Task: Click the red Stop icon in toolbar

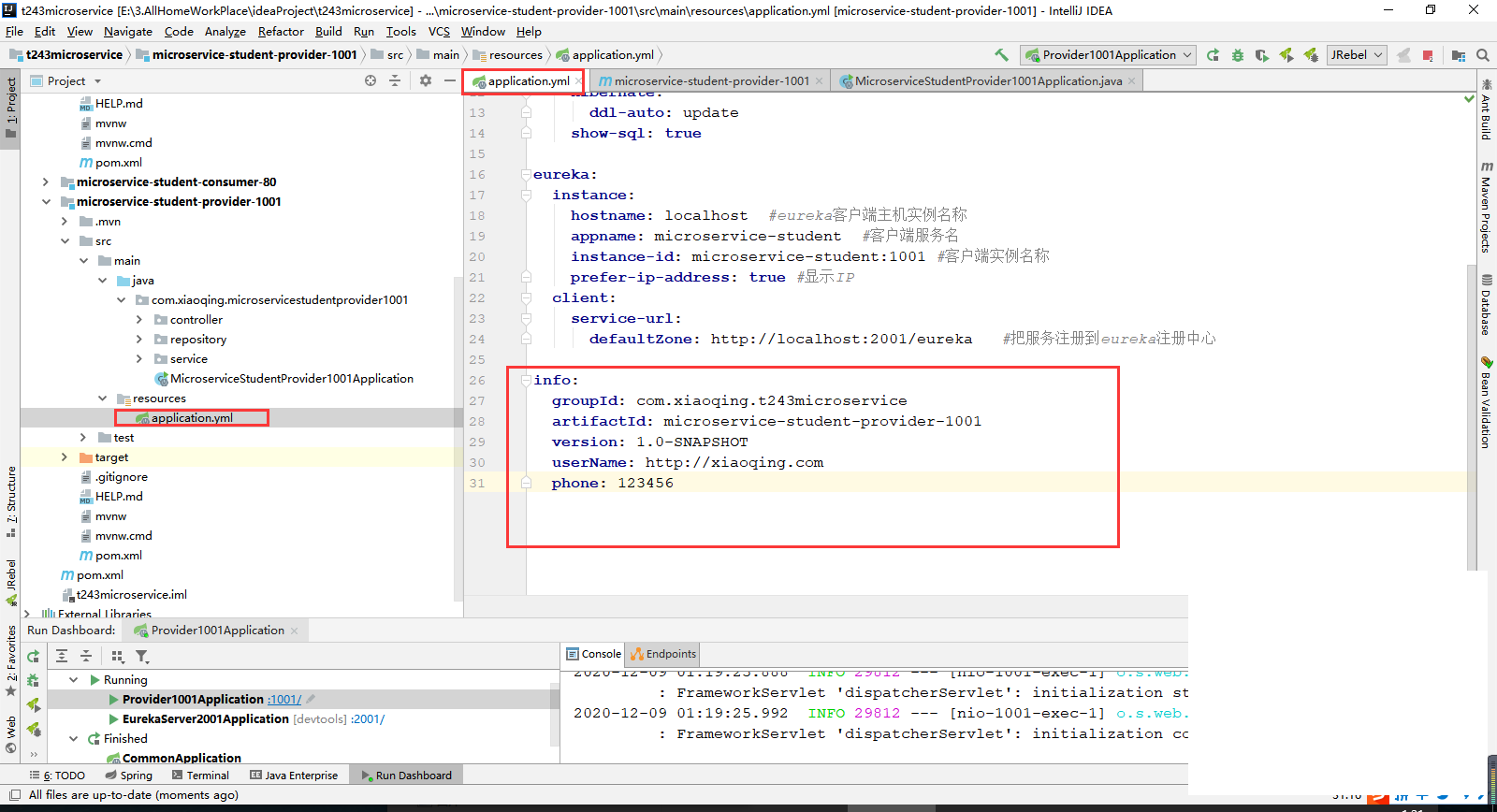Action: (x=1428, y=55)
